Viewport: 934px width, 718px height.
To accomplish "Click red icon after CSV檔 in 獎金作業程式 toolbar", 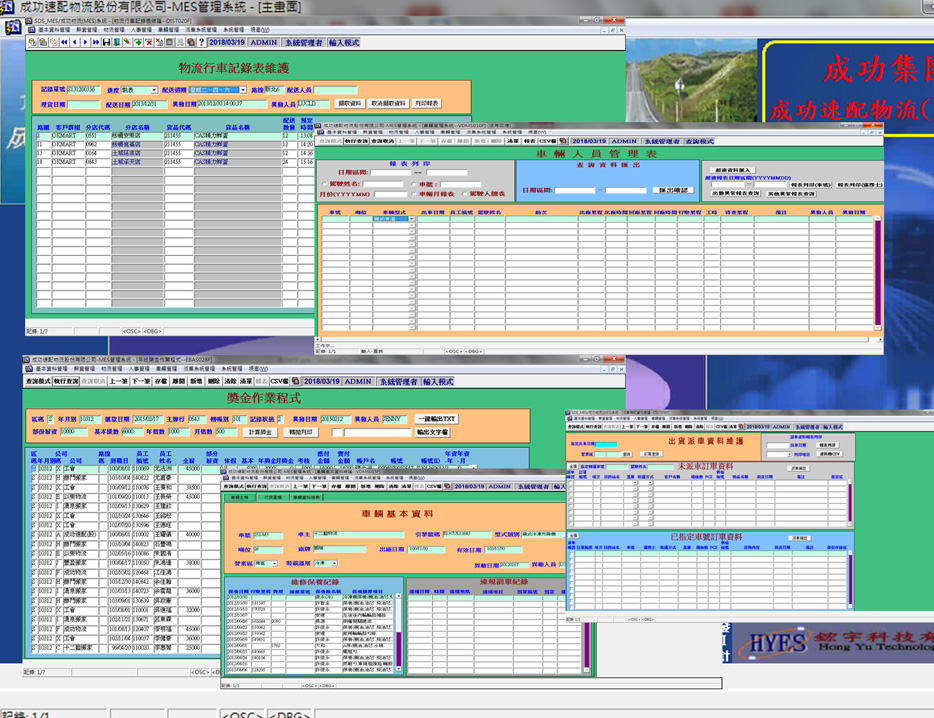I will click(x=295, y=381).
